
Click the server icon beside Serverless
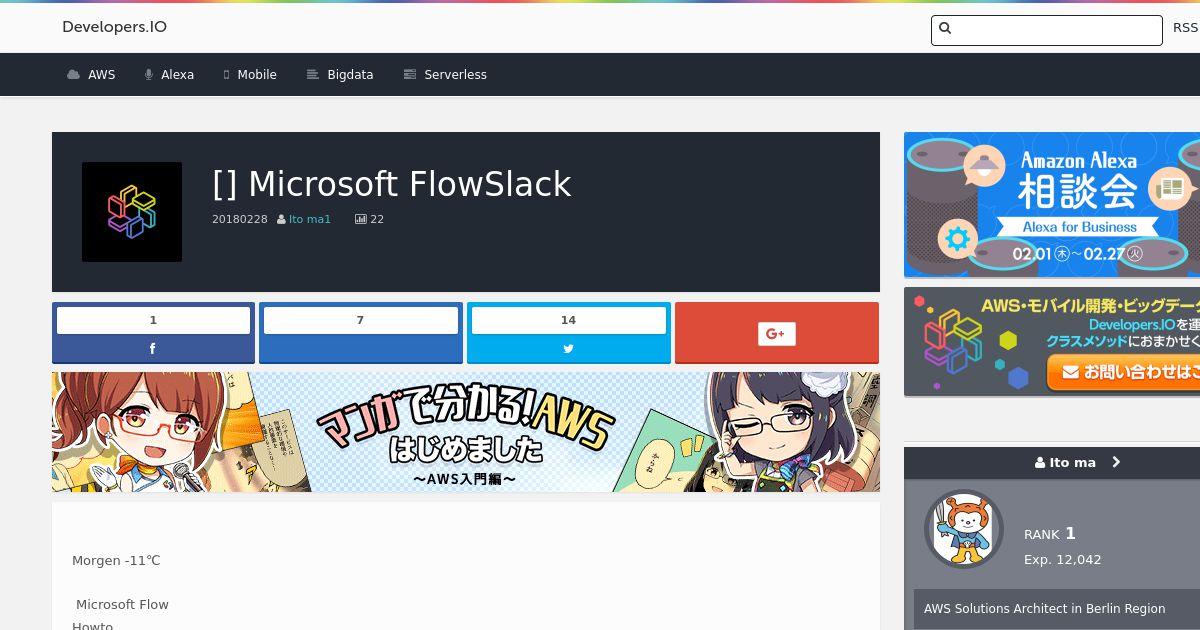[409, 75]
